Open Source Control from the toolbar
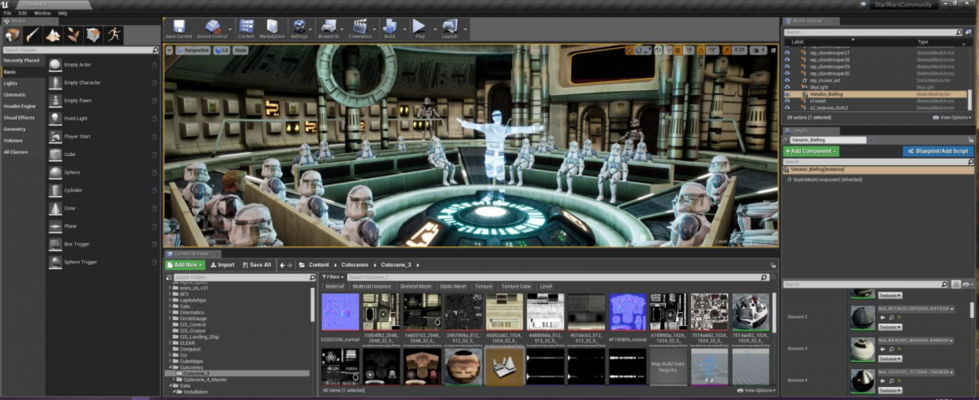This screenshot has height=400, width=979. [x=212, y=29]
